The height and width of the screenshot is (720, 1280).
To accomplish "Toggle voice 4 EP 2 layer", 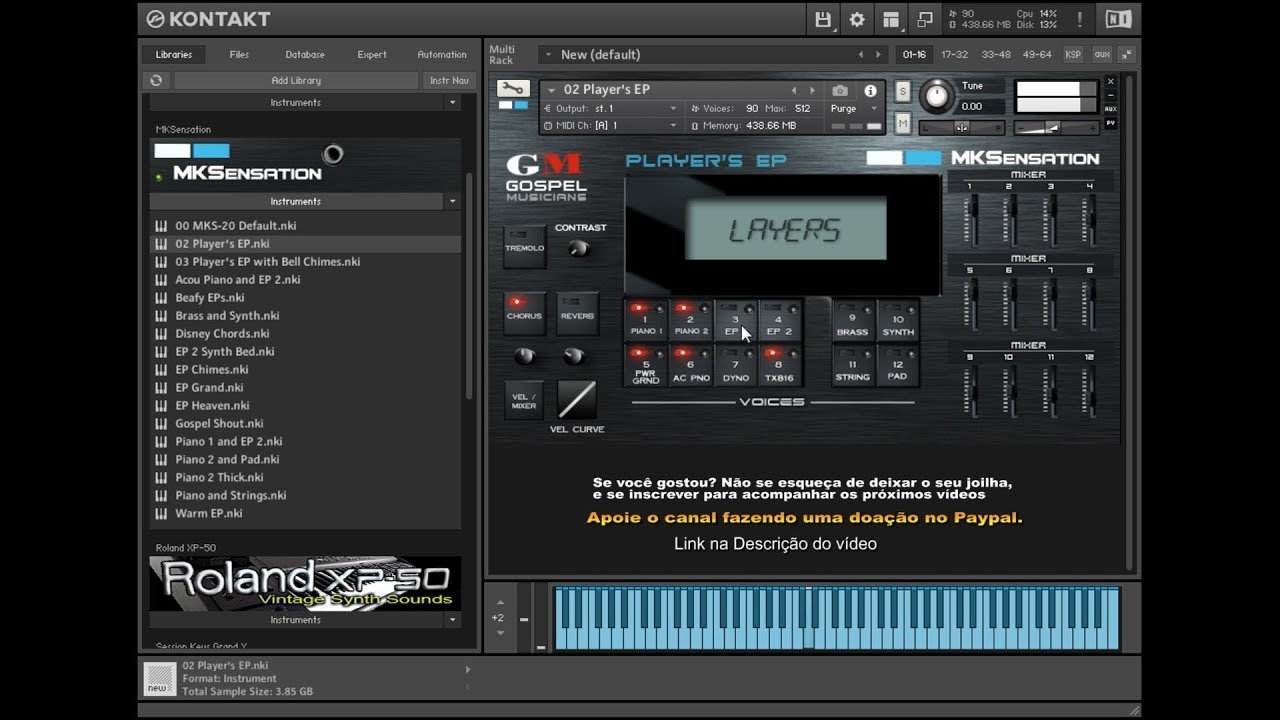I will 779,320.
